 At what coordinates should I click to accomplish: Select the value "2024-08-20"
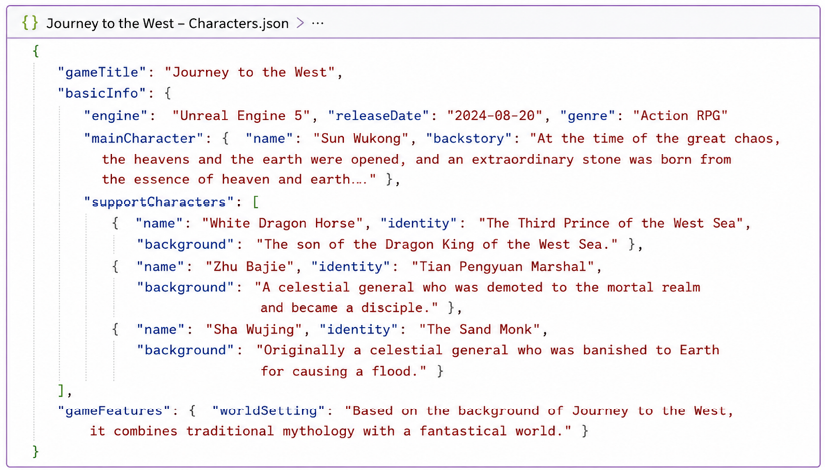(x=495, y=116)
